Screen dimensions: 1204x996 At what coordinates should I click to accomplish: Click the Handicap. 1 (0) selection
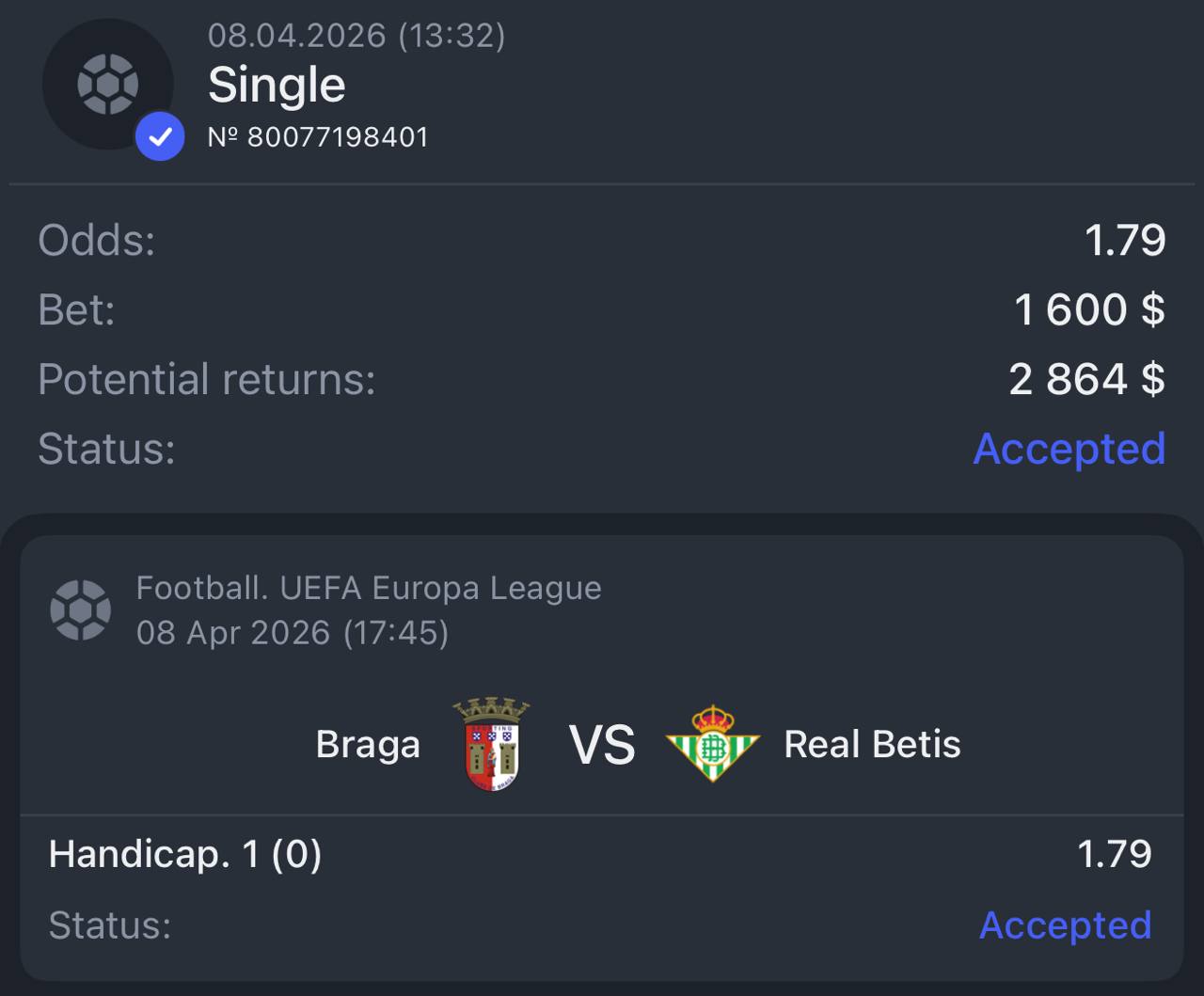[x=185, y=855]
